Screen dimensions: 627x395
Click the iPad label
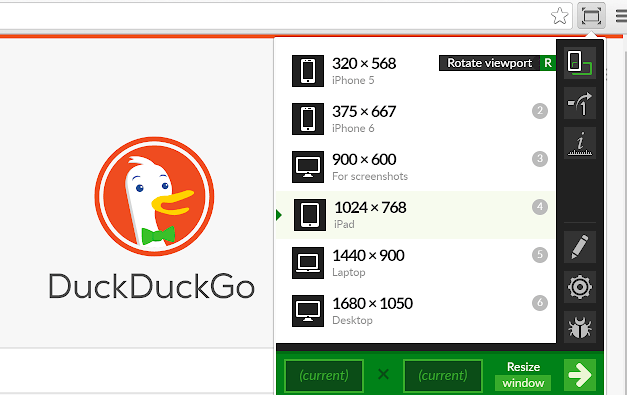point(344,224)
